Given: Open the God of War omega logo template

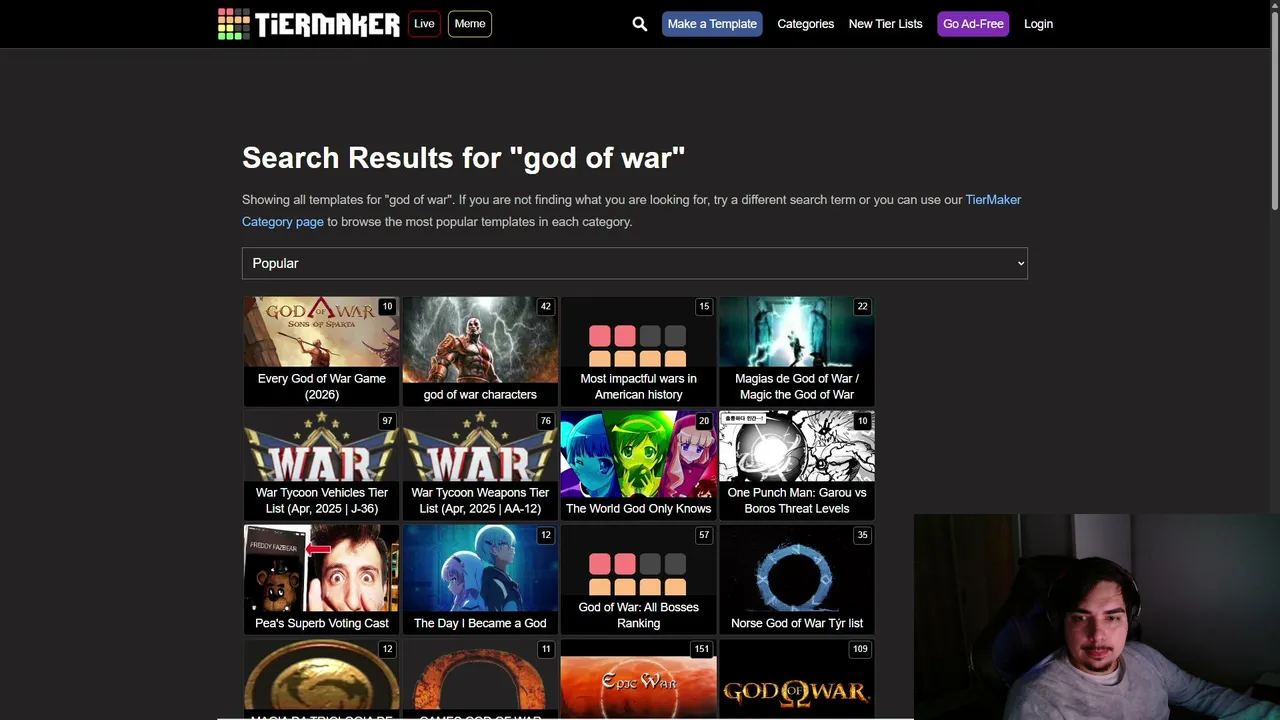Looking at the screenshot, I should click(x=797, y=679).
